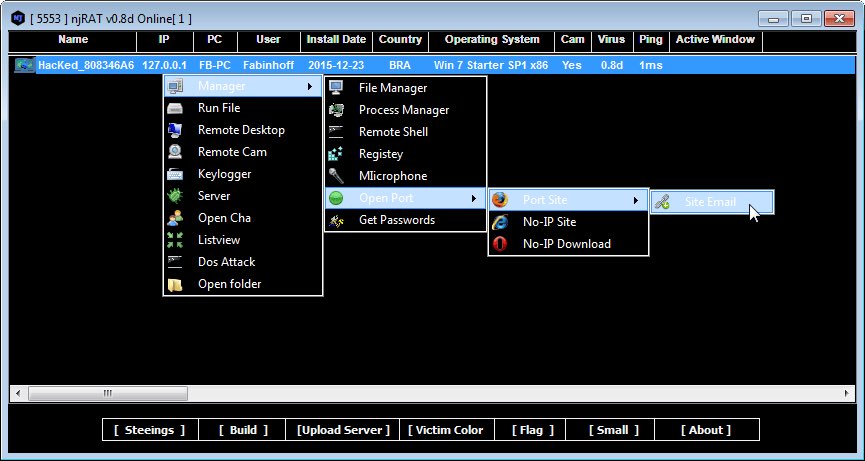Click the Dos Attack console icon

tap(175, 262)
